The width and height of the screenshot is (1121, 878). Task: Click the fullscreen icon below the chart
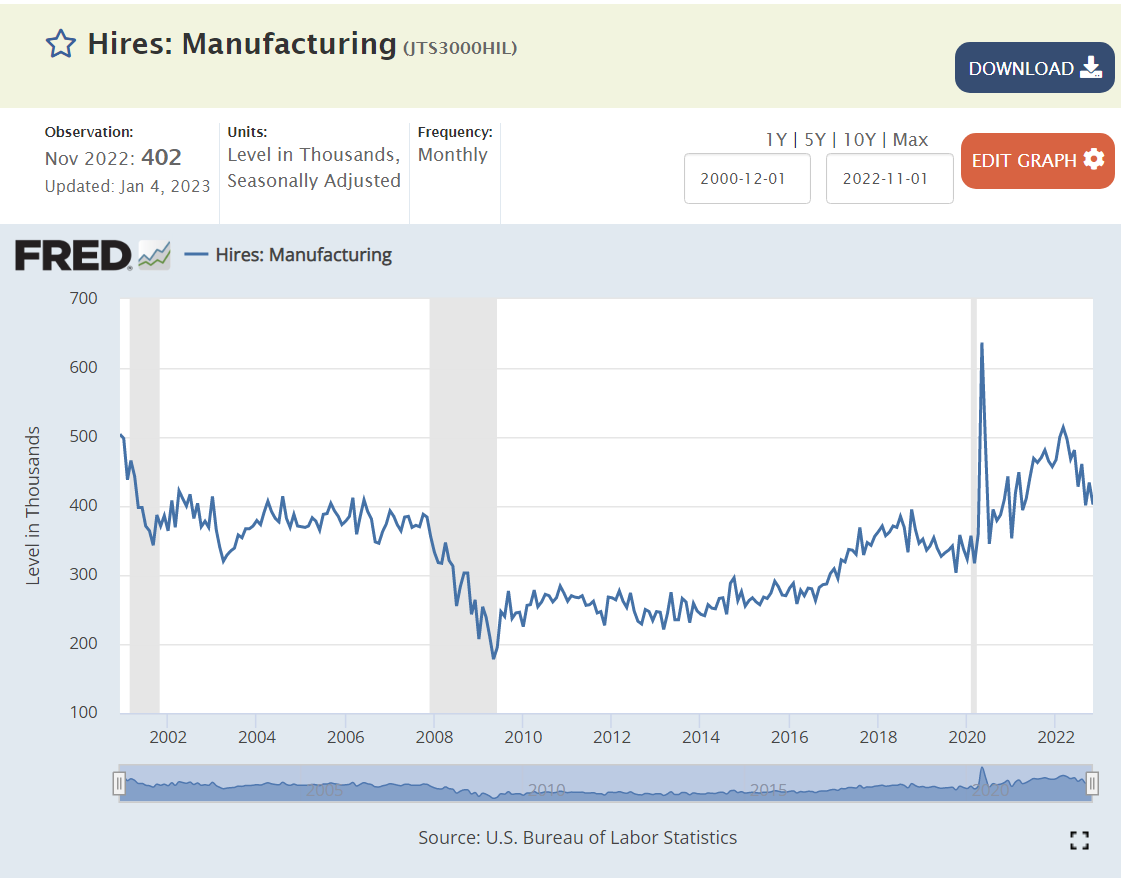point(1079,840)
